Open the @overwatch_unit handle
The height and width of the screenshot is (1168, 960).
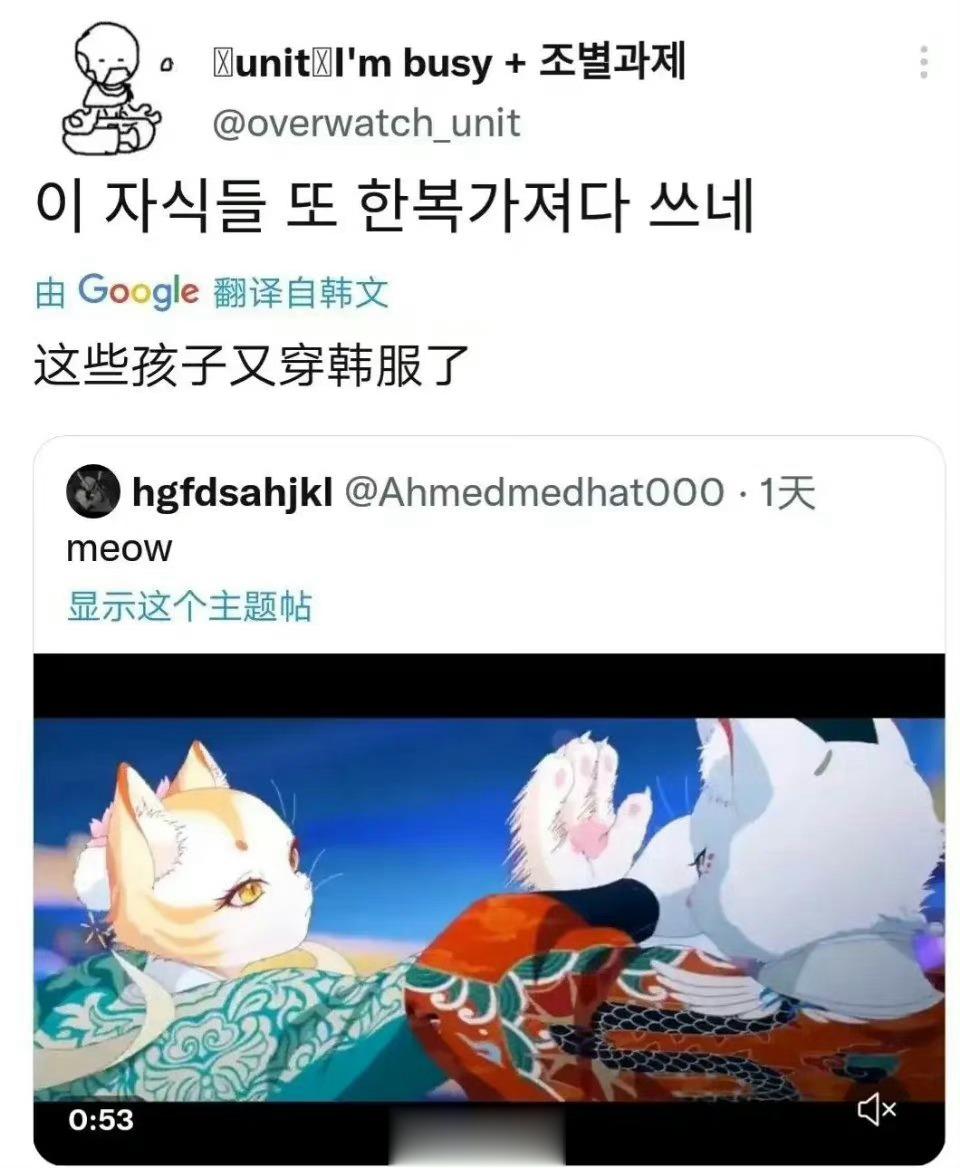366,123
